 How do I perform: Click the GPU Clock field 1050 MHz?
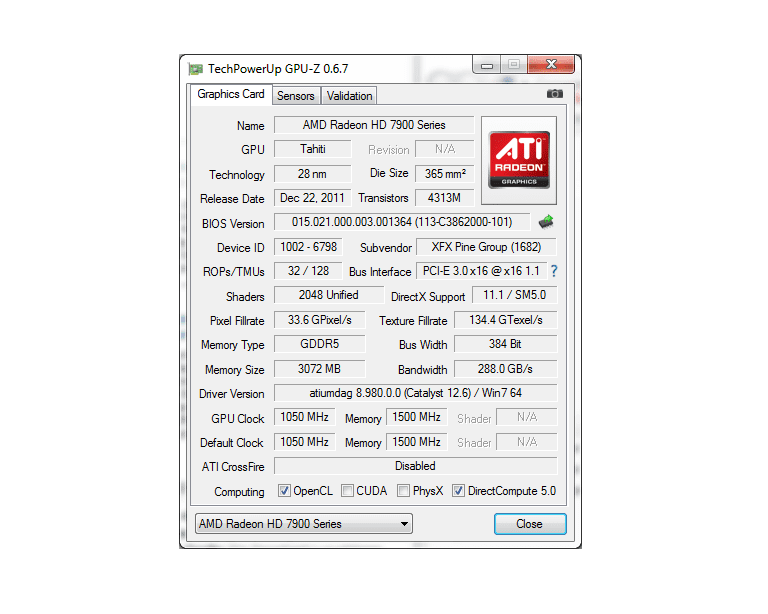click(305, 417)
